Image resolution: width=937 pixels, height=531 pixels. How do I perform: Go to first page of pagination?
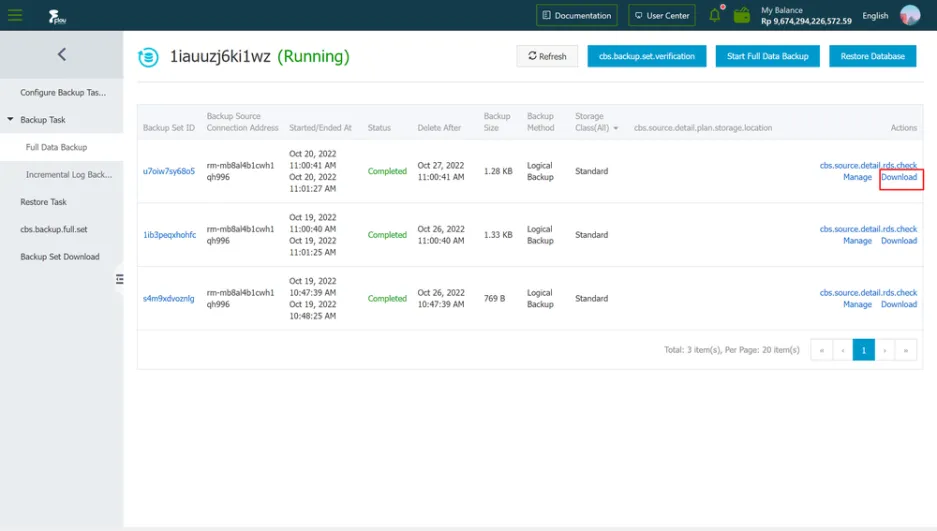822,350
